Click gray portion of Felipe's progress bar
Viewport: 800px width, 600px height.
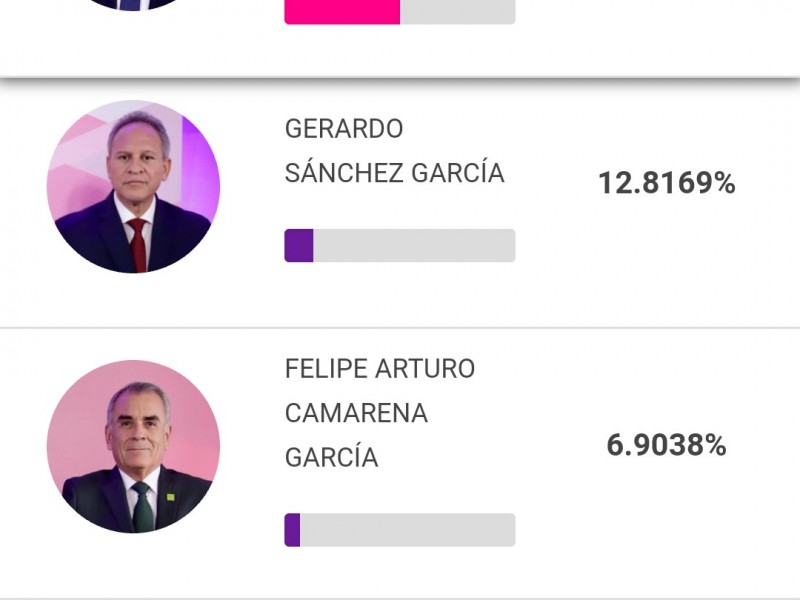(408, 530)
